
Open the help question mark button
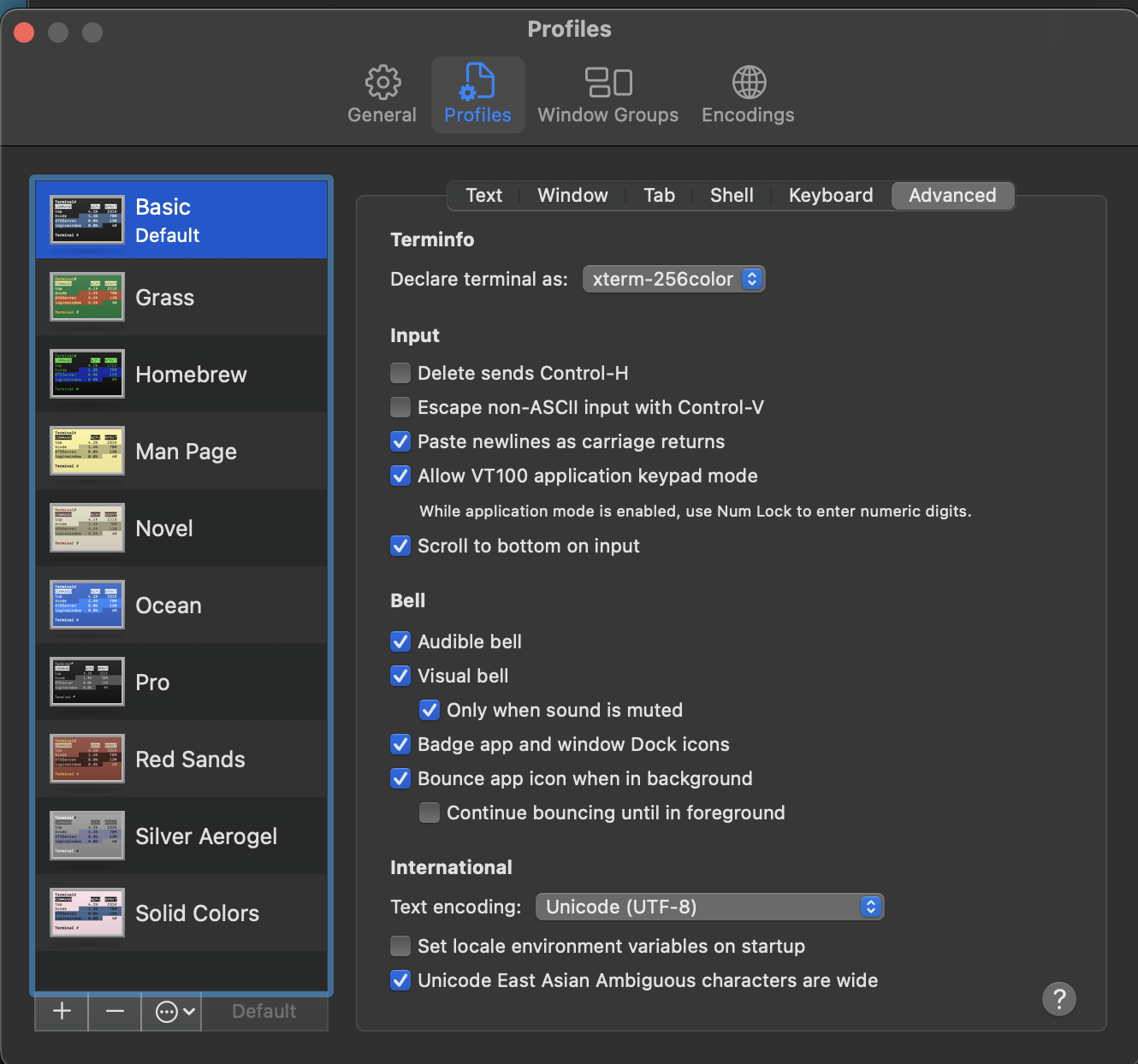pyautogui.click(x=1058, y=998)
